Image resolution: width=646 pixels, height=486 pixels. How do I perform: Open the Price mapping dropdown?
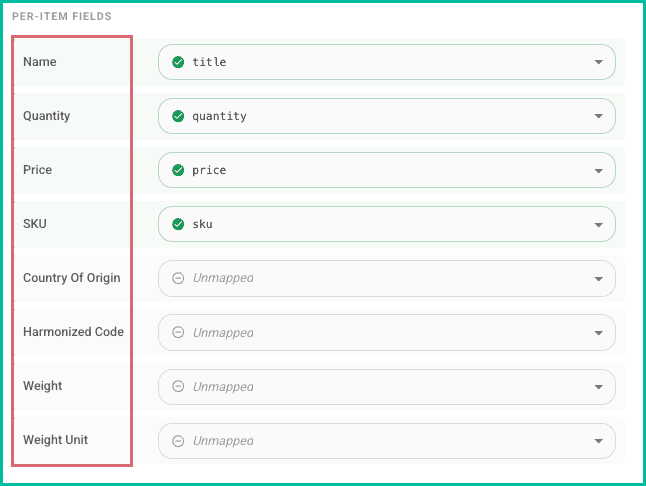pyautogui.click(x=386, y=170)
